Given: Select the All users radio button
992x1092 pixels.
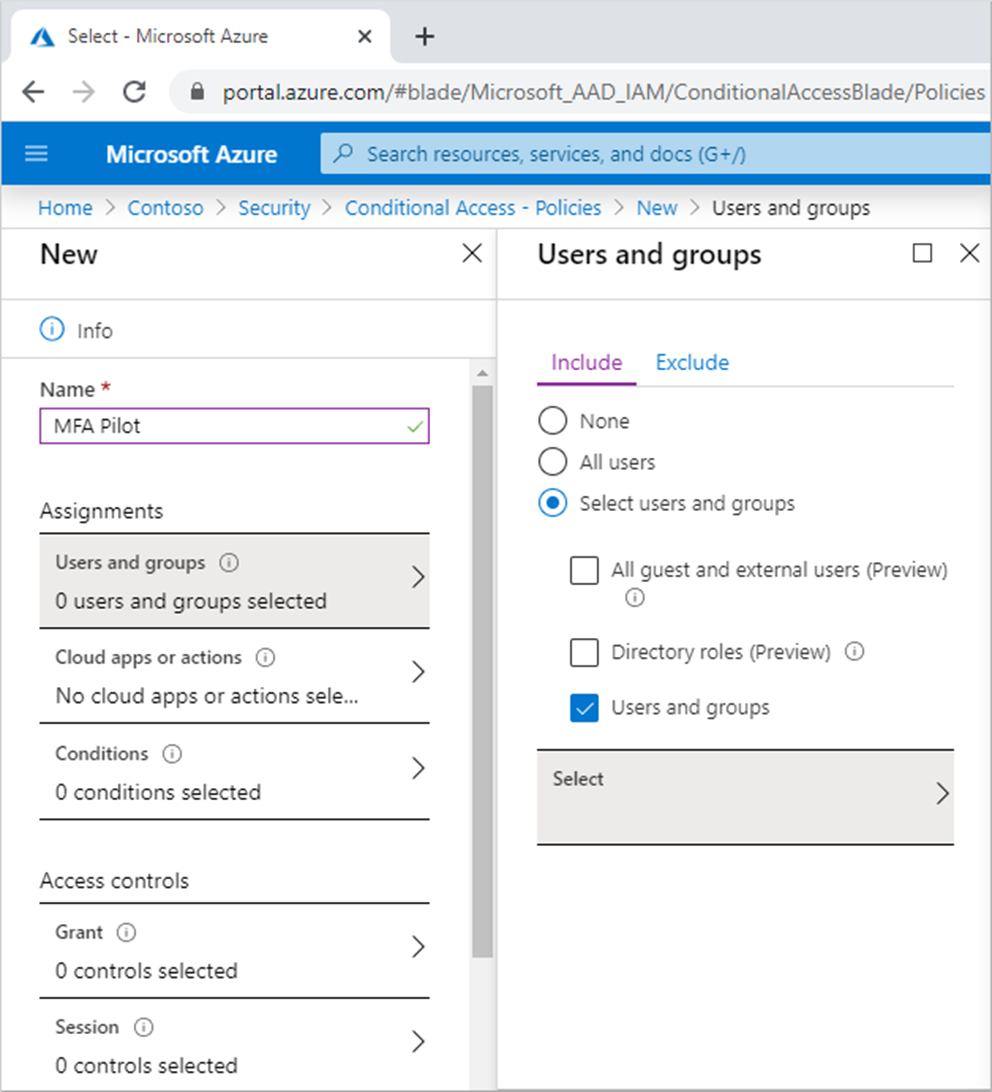Looking at the screenshot, I should (x=552, y=462).
